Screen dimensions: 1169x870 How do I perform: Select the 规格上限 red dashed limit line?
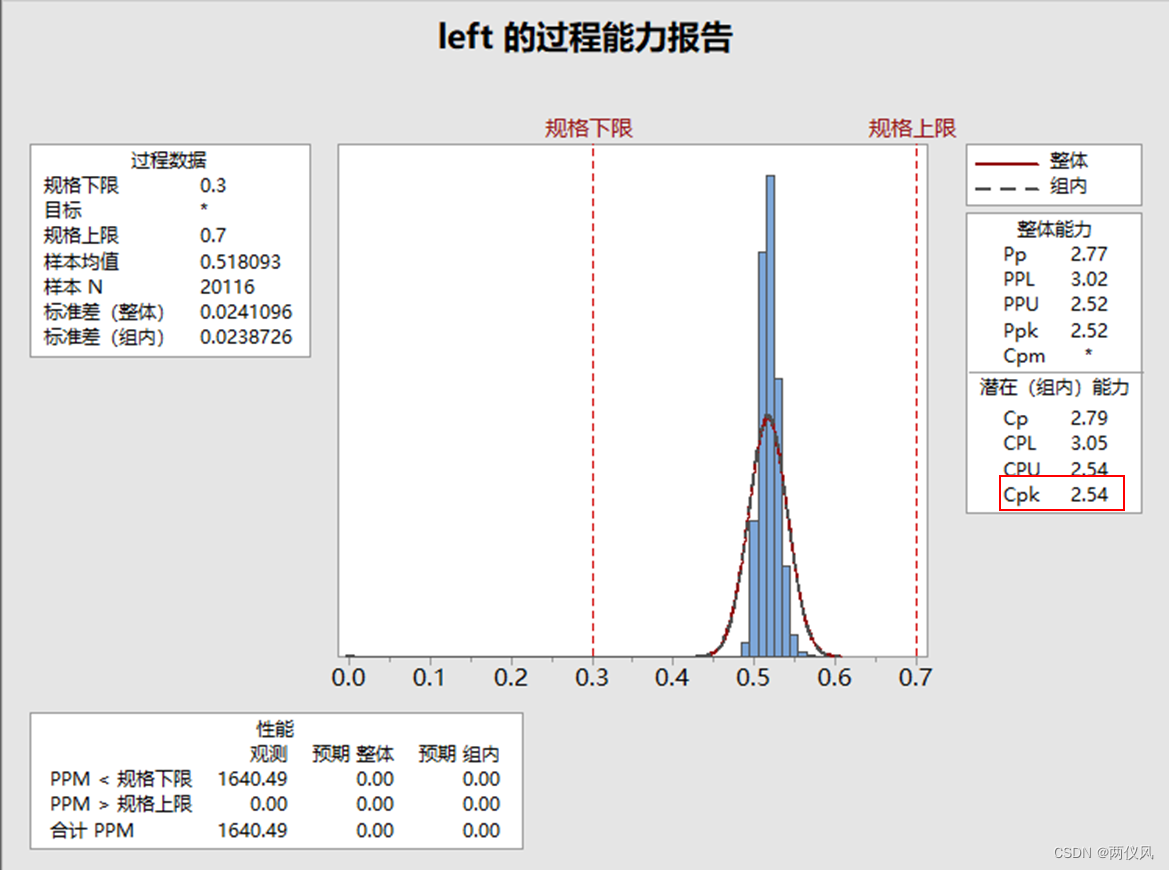click(916, 400)
